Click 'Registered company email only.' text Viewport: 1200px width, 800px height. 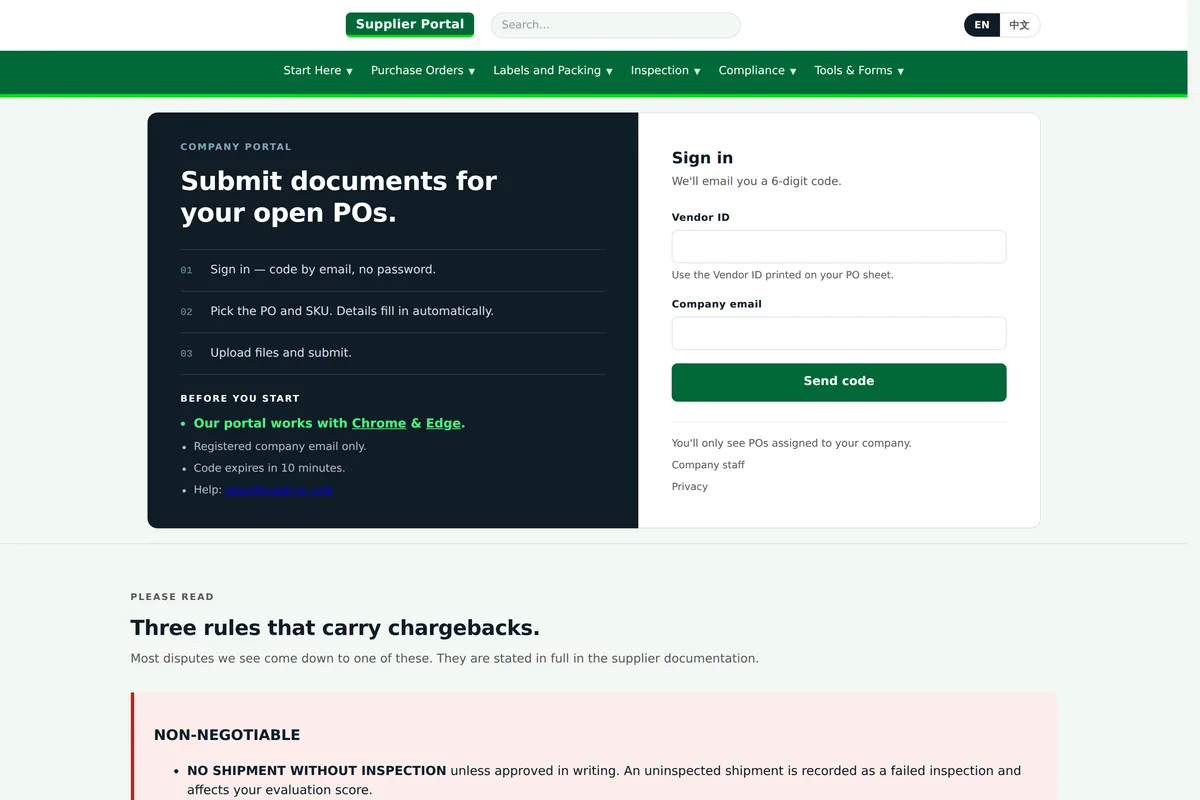pos(280,446)
